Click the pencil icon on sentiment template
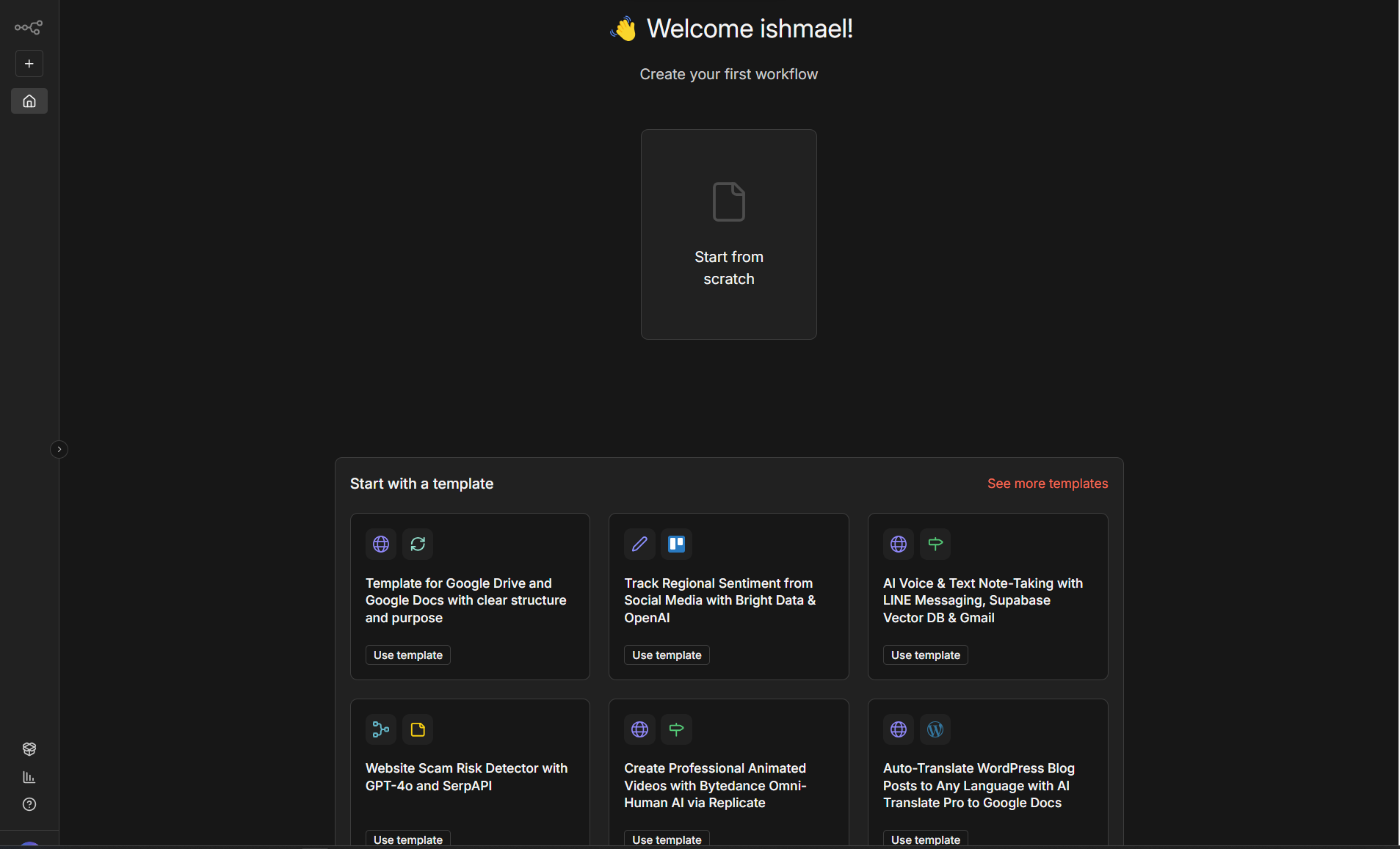Image resolution: width=1400 pixels, height=849 pixels. click(639, 544)
